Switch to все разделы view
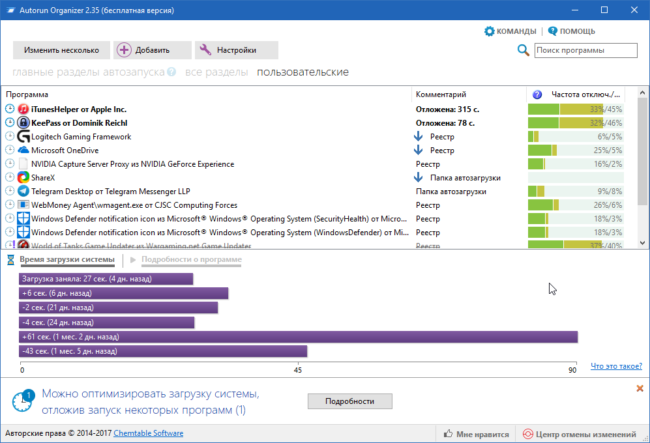This screenshot has height=443, width=650. click(x=216, y=72)
